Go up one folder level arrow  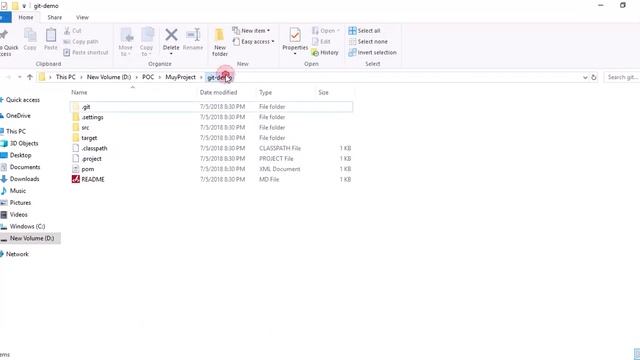[30, 77]
